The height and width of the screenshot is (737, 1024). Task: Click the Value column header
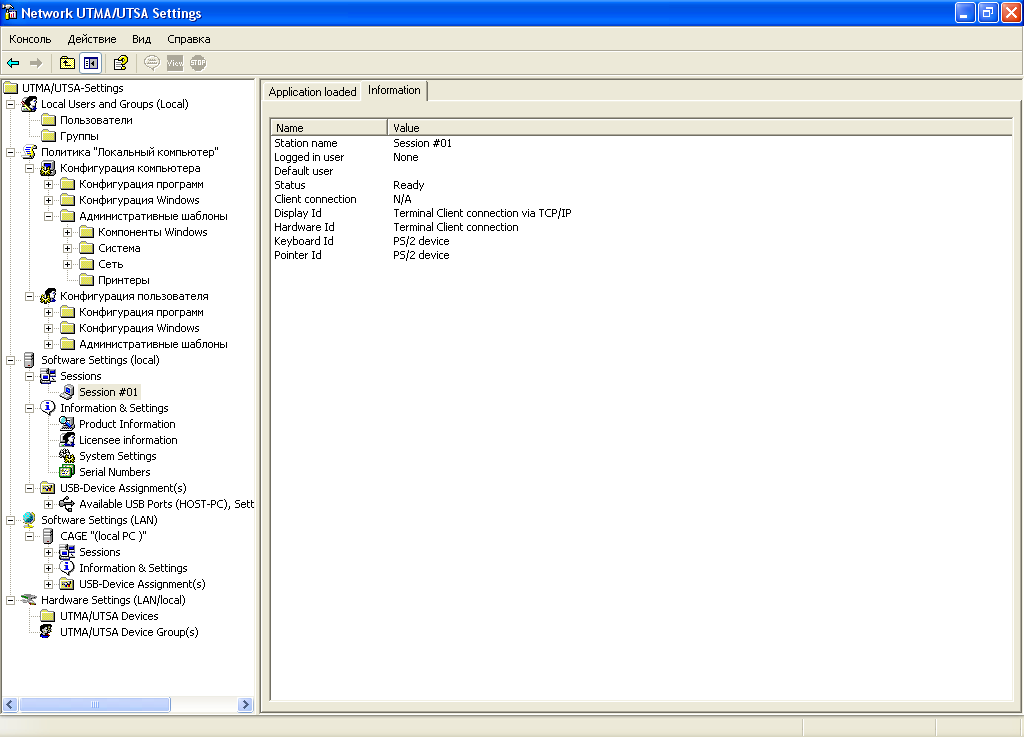(699, 128)
